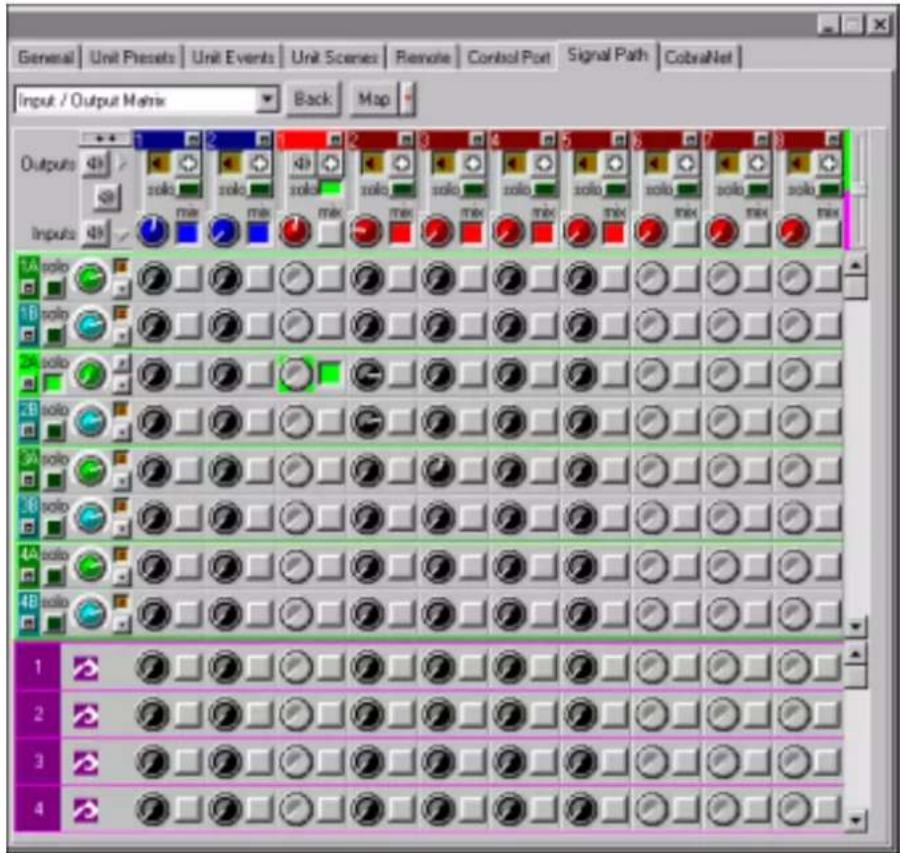Click the orange icon on input row 3A

121,457
